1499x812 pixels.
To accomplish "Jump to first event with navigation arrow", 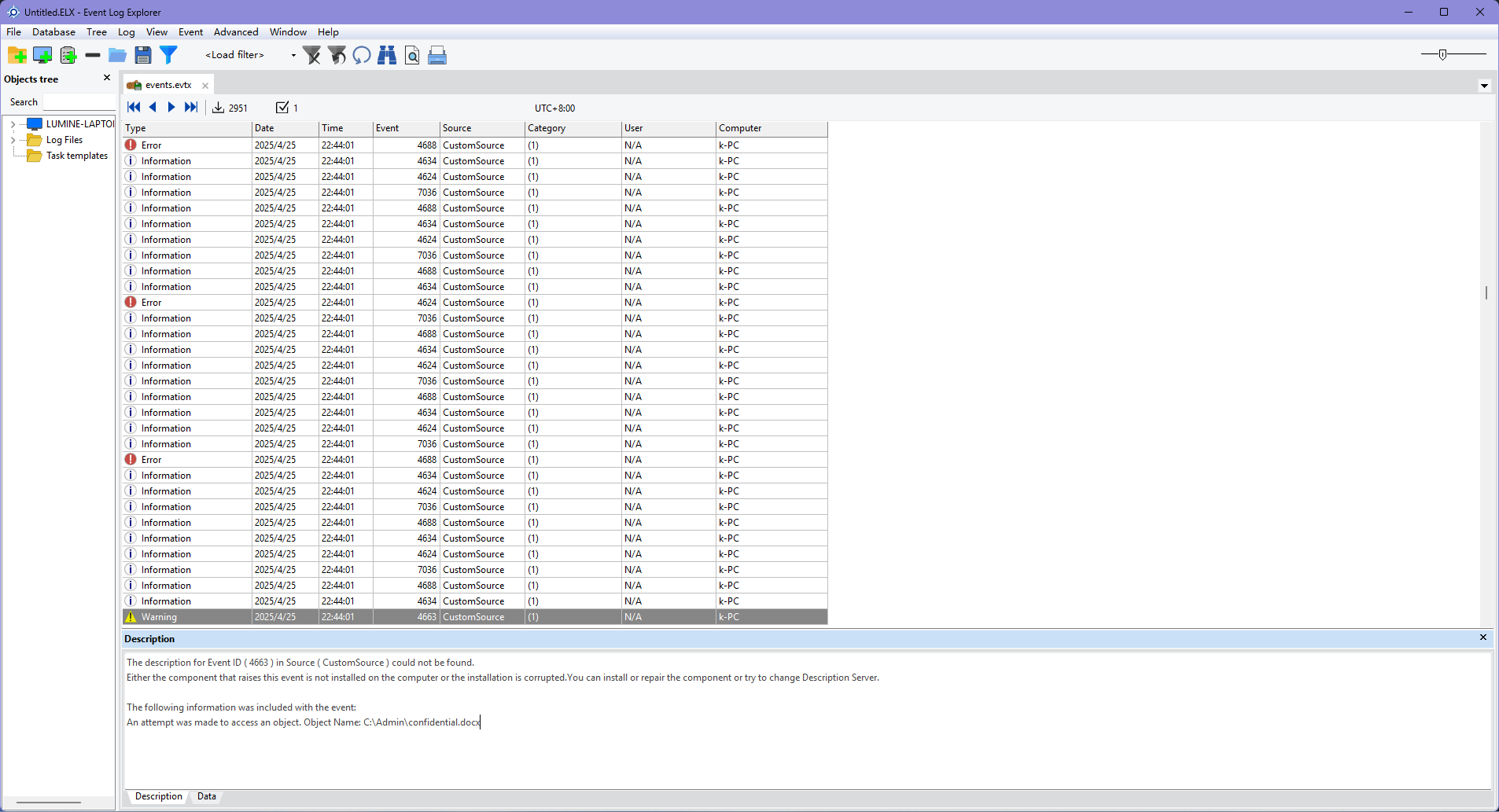I will click(134, 108).
